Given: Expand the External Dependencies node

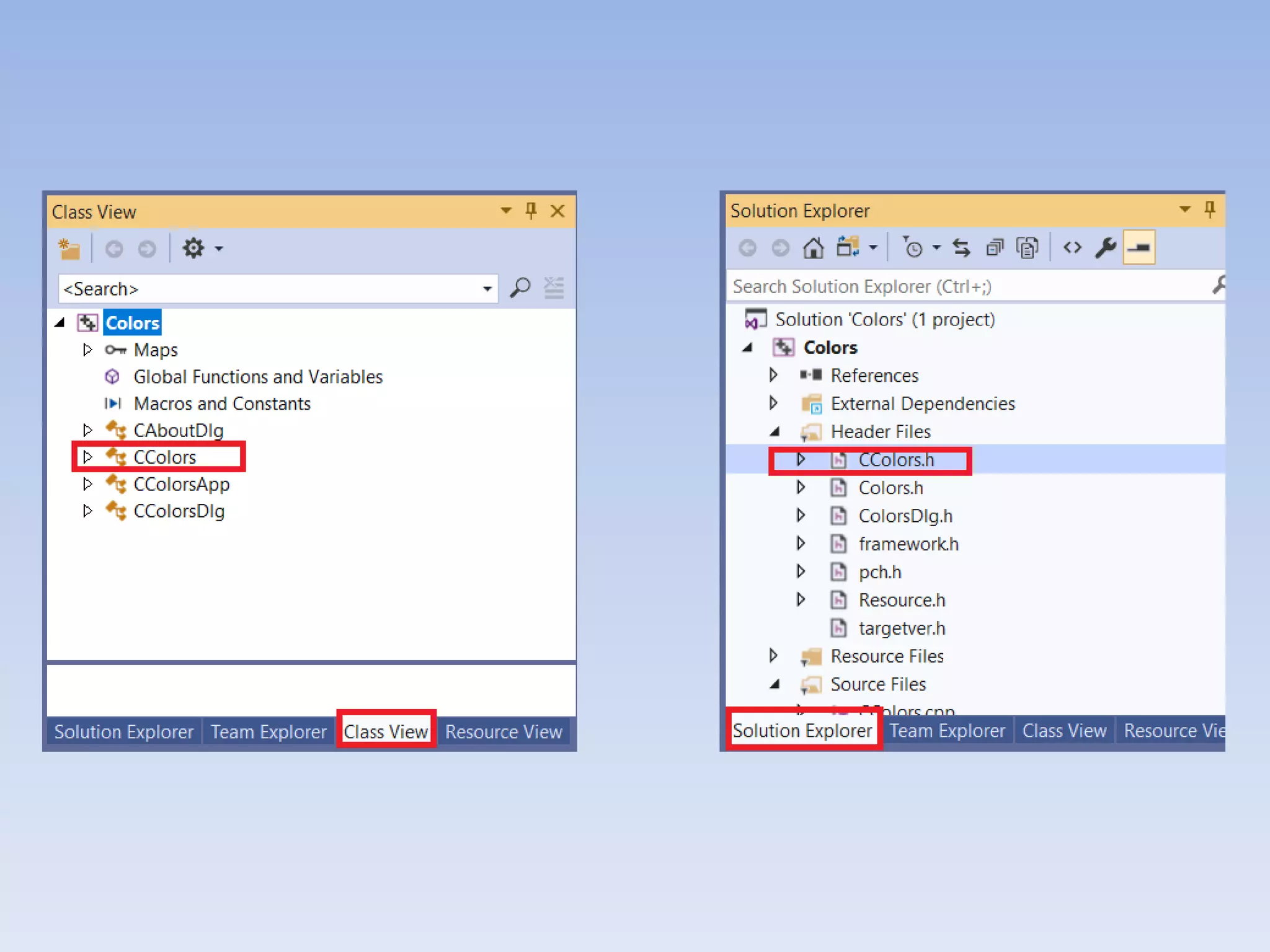Looking at the screenshot, I should (x=773, y=403).
